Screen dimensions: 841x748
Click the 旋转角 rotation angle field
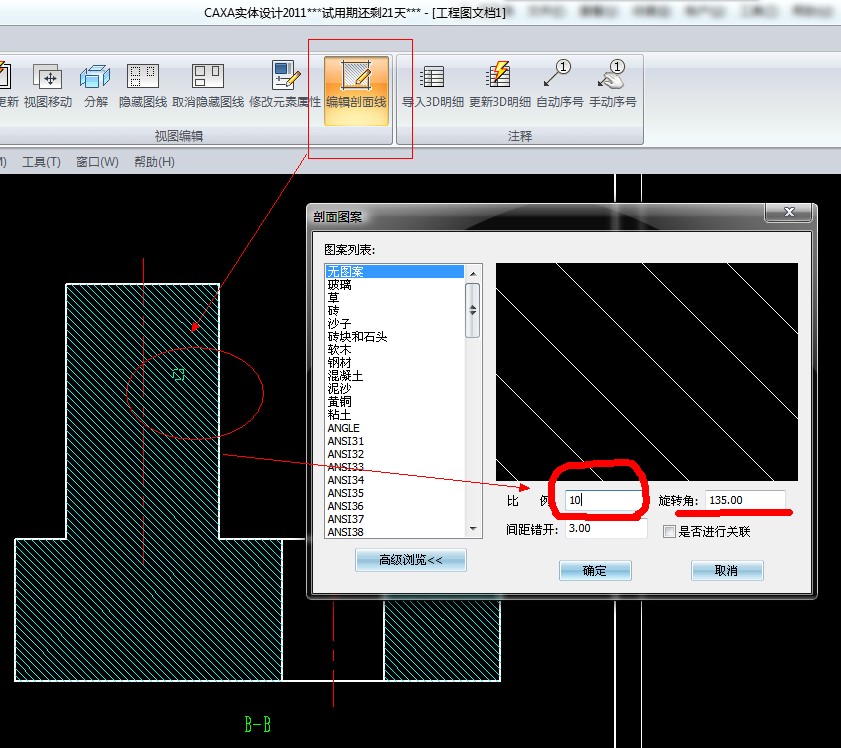(x=745, y=499)
